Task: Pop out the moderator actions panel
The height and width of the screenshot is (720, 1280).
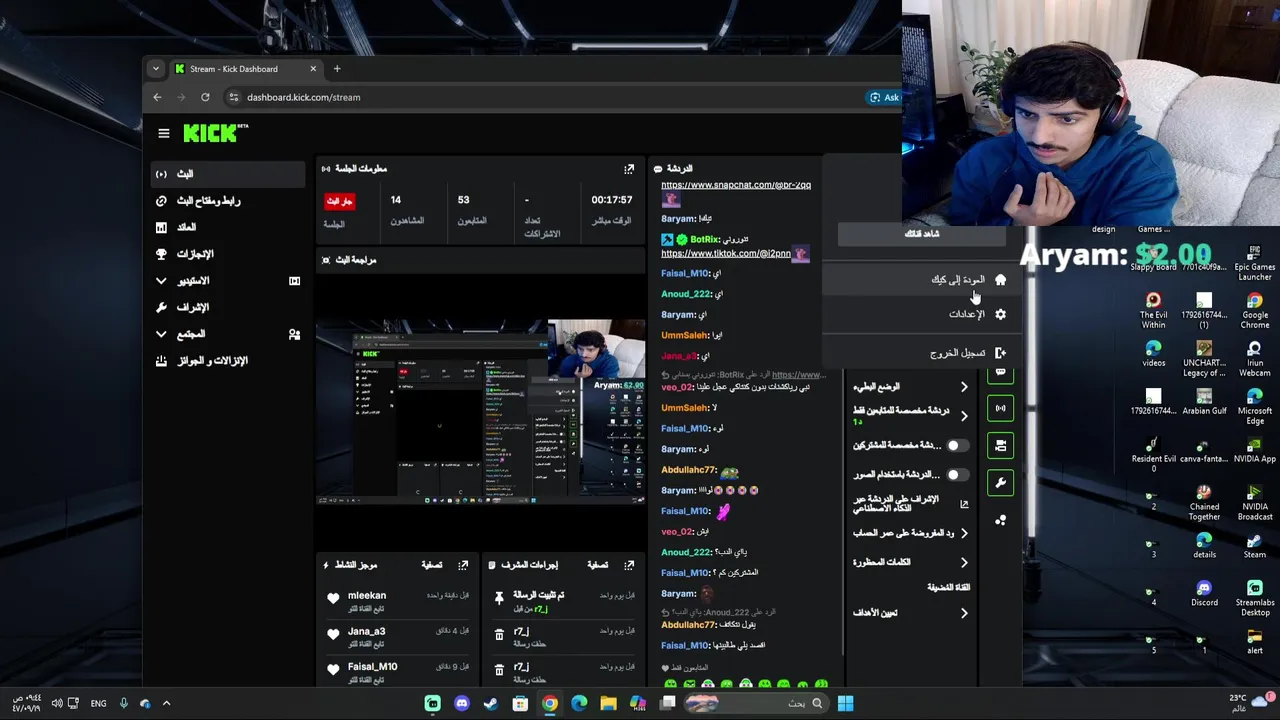Action: click(629, 565)
